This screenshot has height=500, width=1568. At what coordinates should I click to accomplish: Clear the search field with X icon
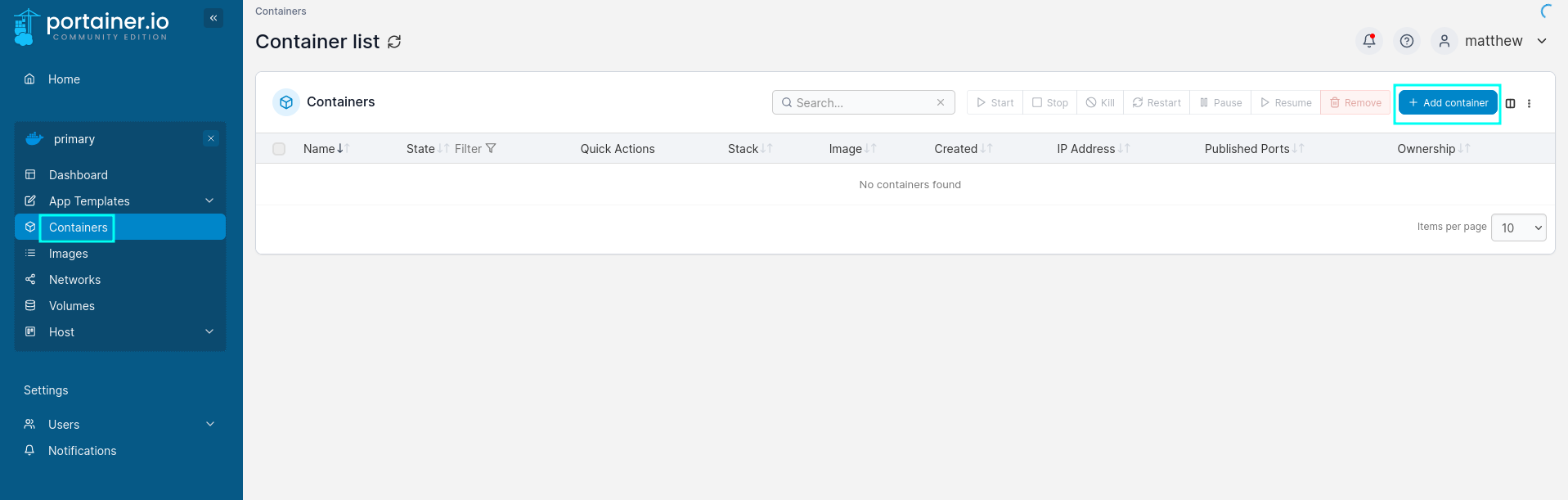click(x=941, y=102)
